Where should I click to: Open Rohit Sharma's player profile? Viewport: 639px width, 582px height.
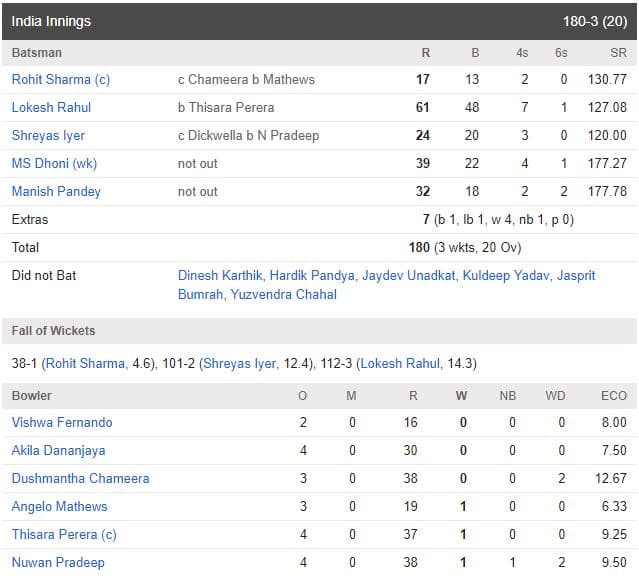tap(50, 79)
